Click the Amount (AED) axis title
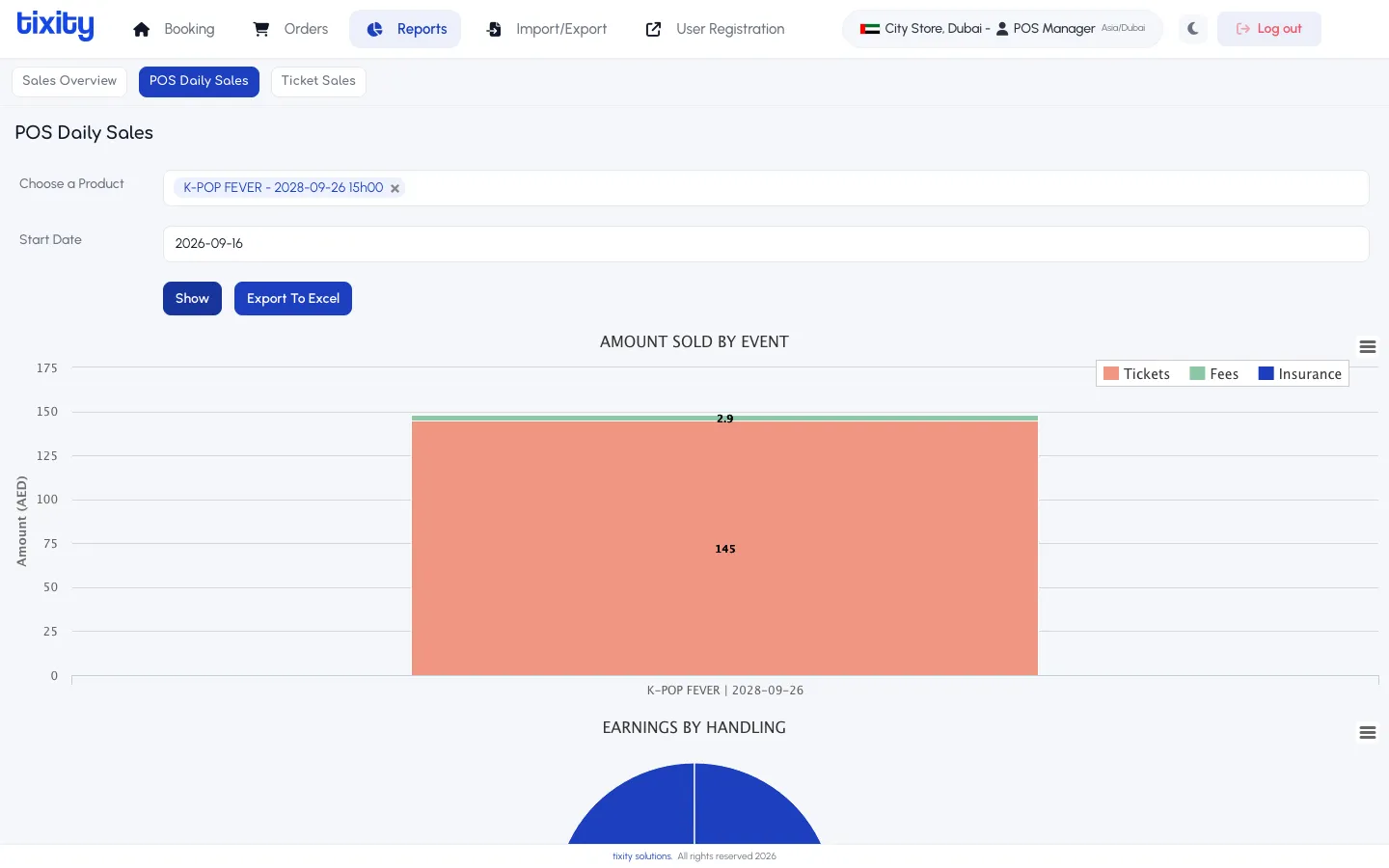The height and width of the screenshot is (868, 1389). (22, 521)
